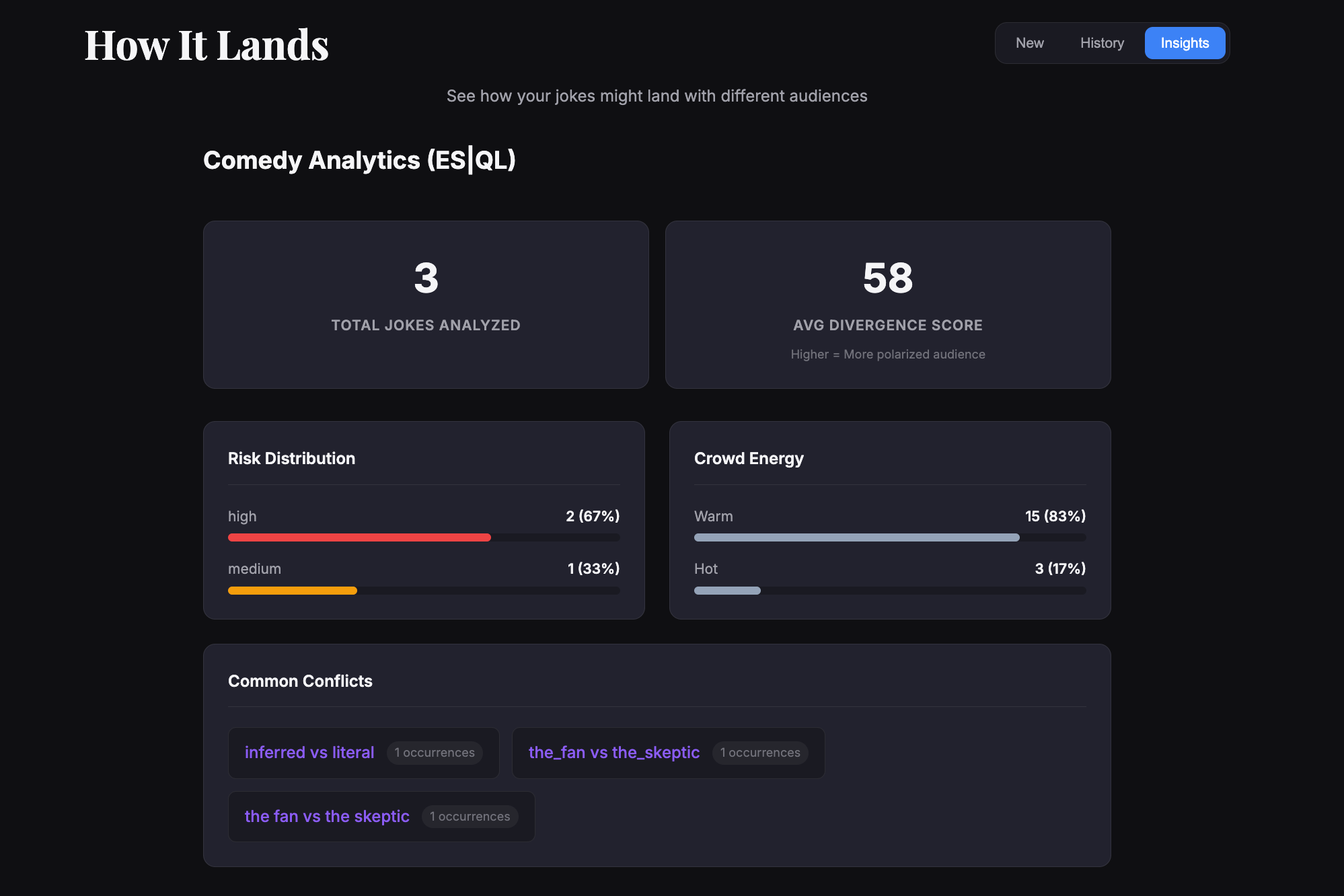Screen dimensions: 1344x896
Task: Open the History tab
Action: point(1102,43)
